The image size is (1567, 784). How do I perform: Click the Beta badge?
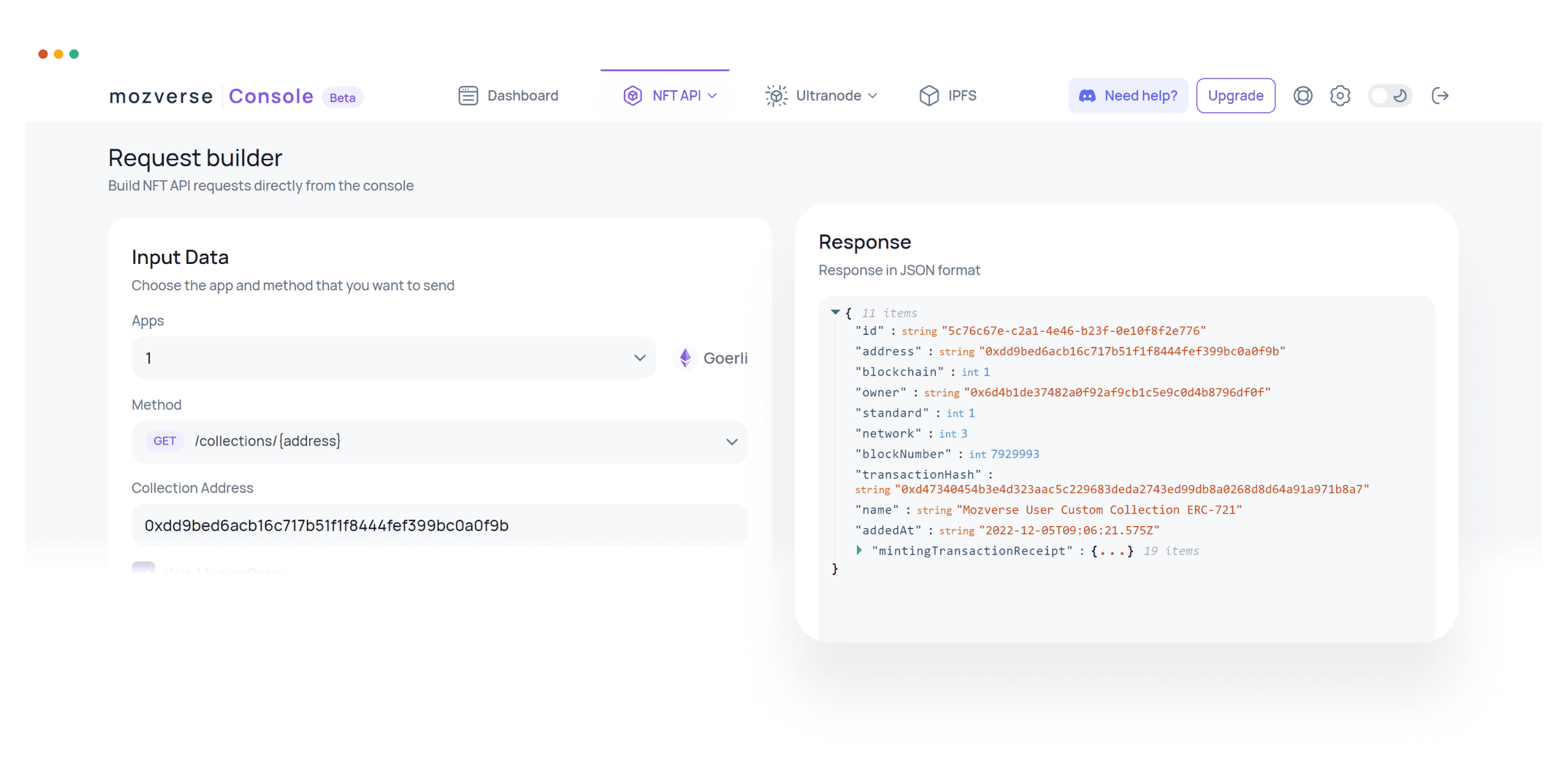[x=342, y=97]
